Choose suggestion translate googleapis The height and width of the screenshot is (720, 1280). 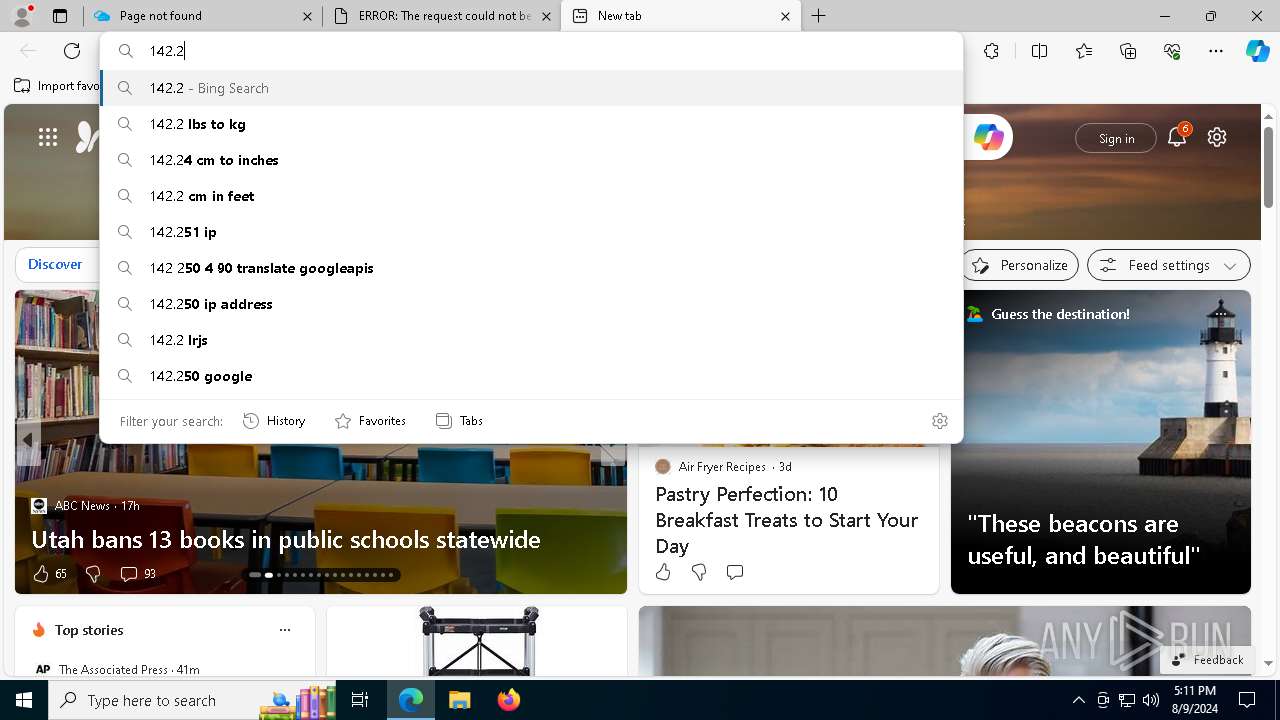coord(531,268)
